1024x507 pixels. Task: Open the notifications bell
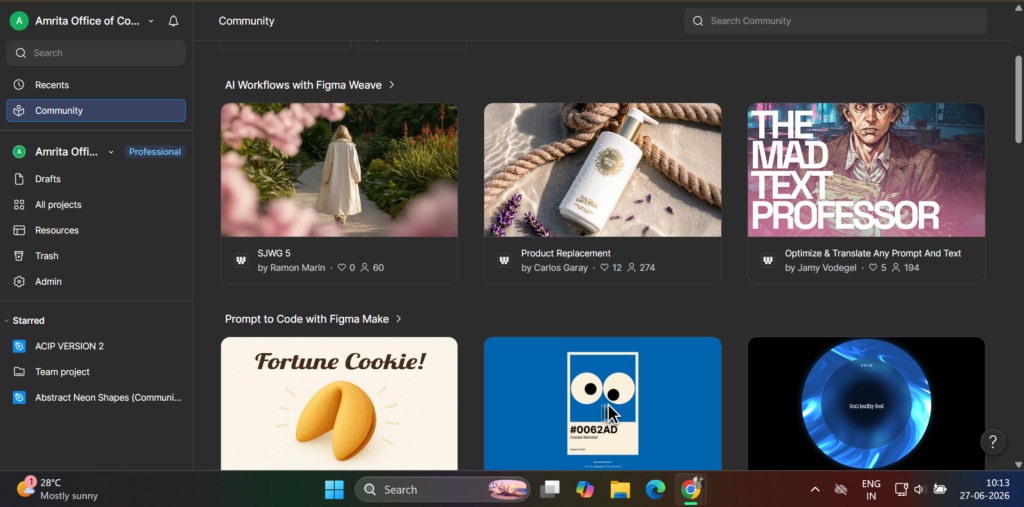(x=173, y=21)
